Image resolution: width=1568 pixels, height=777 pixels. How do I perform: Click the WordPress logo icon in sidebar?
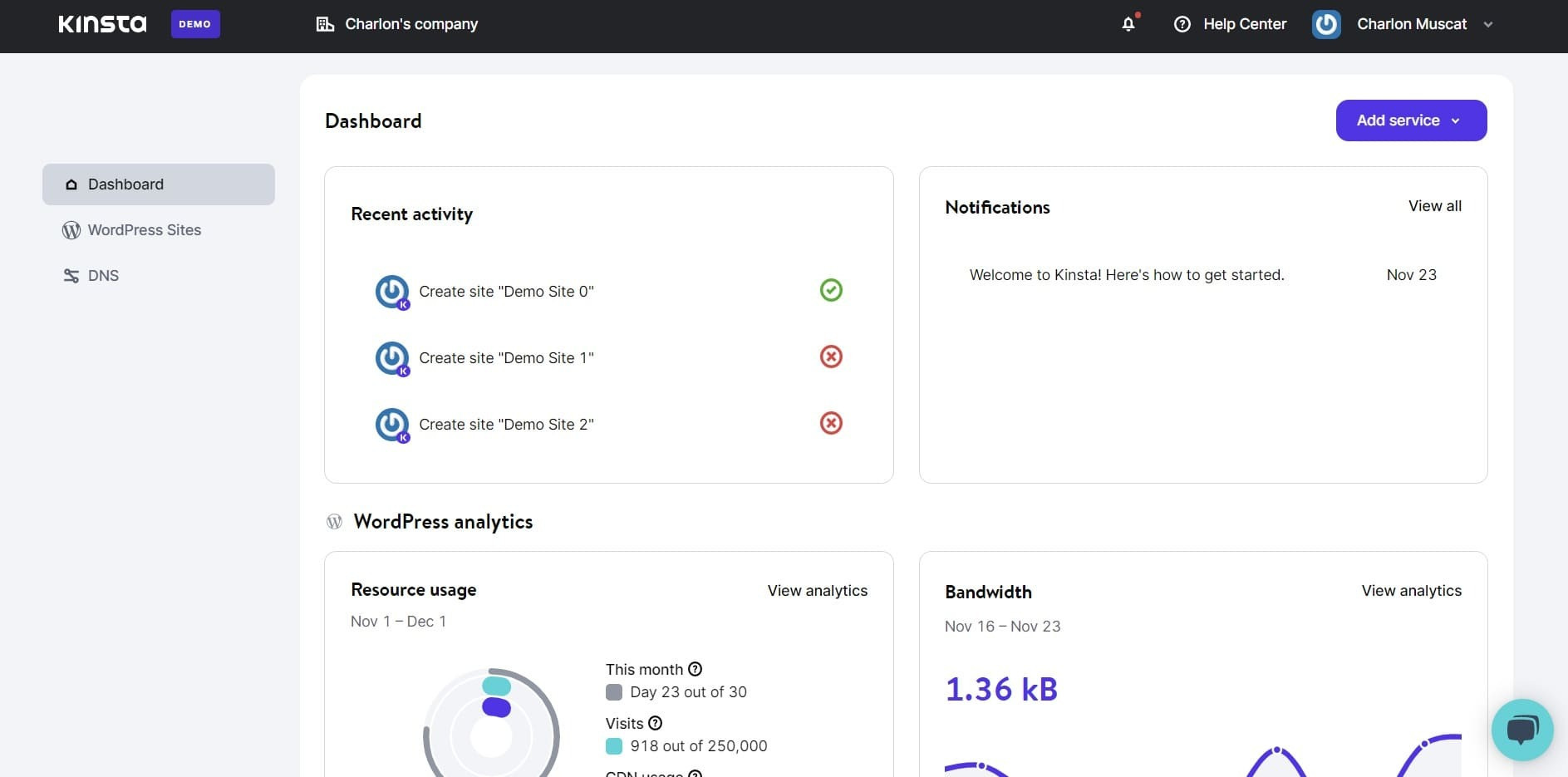pyautogui.click(x=71, y=230)
